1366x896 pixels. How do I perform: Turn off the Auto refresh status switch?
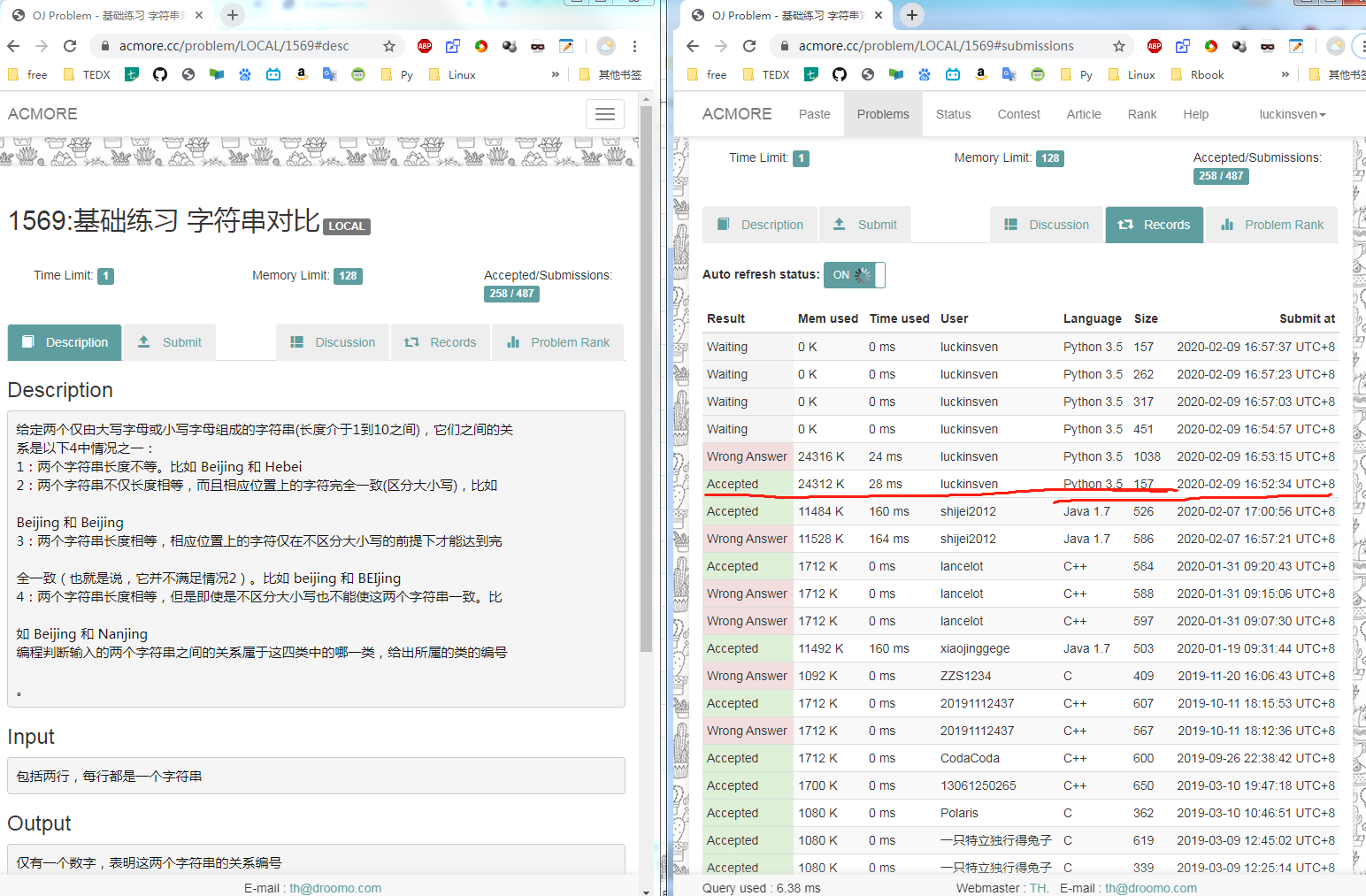pos(854,275)
